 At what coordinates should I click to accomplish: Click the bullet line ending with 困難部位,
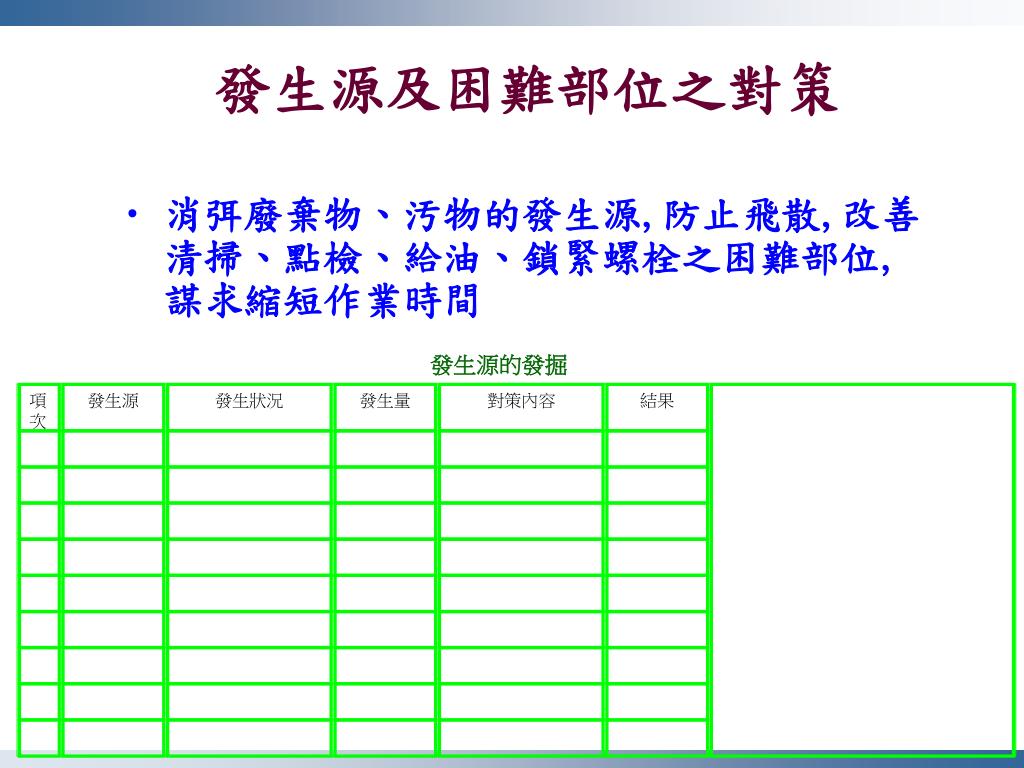528,259
